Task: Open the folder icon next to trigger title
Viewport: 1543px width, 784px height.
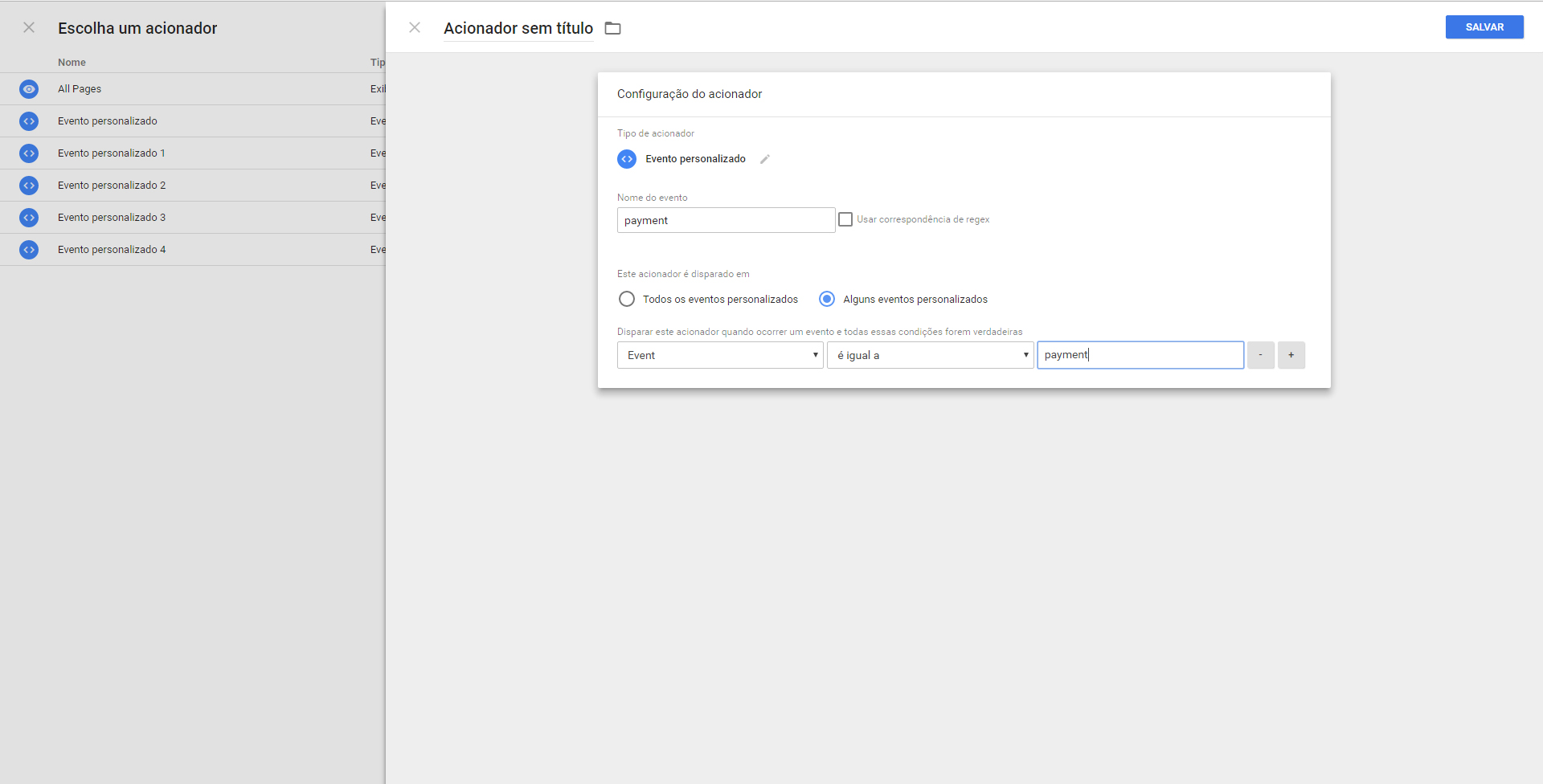Action: coord(613,27)
